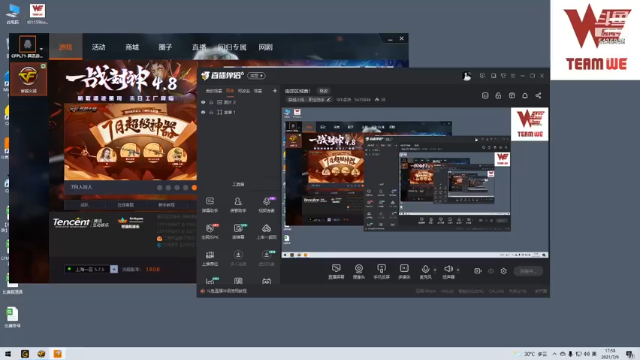
Task: Switch to the 游戏 tab in the game launcher
Action: click(x=65, y=47)
